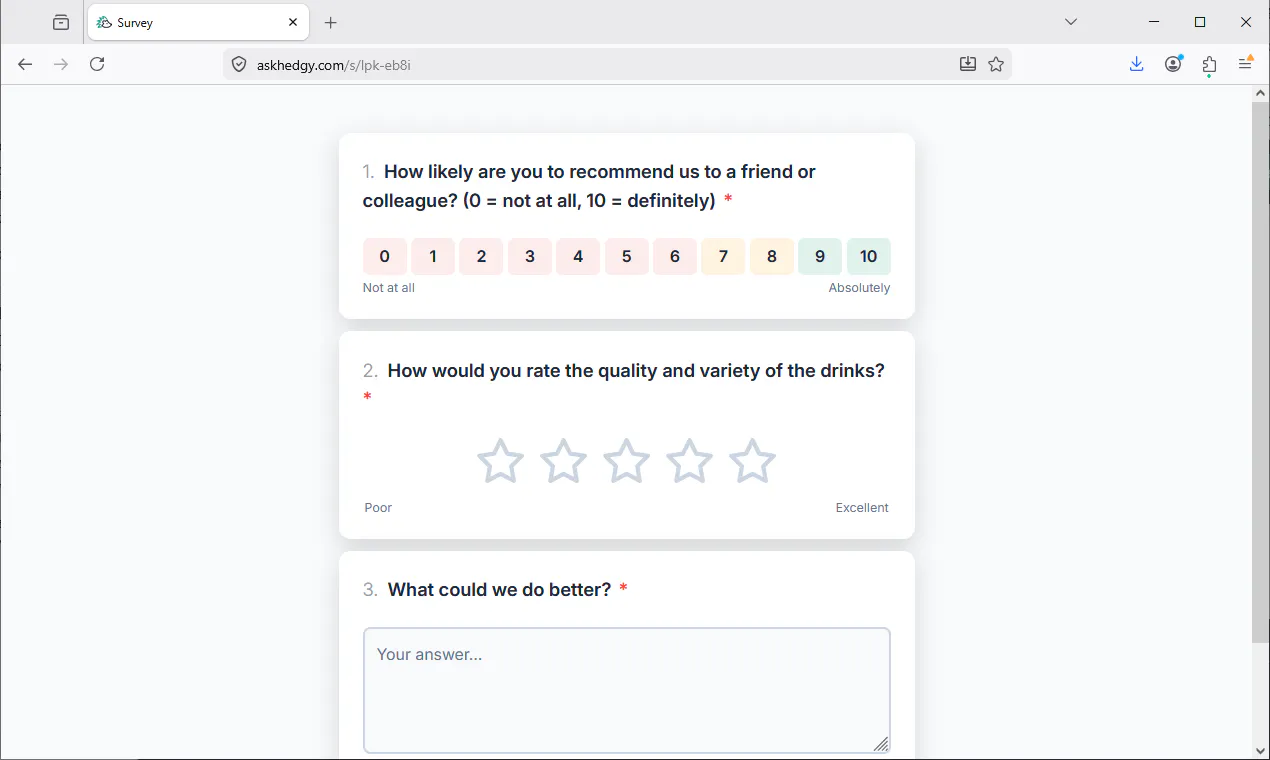The image size is (1270, 760).
Task: Select score 0 Not at all
Action: [384, 257]
